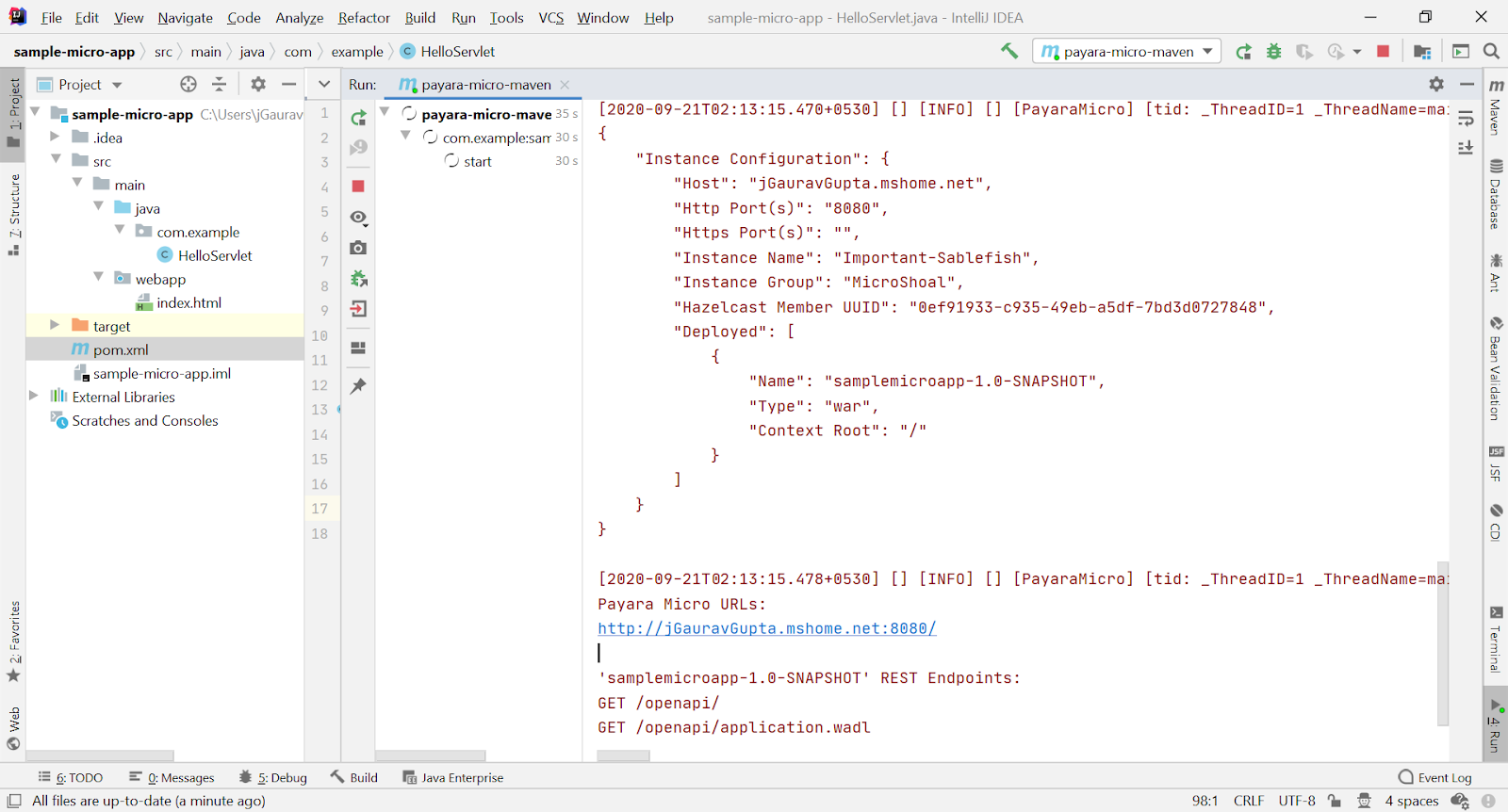Click console horizontal scrollbar thumb
The height and width of the screenshot is (812, 1508).
[623, 755]
